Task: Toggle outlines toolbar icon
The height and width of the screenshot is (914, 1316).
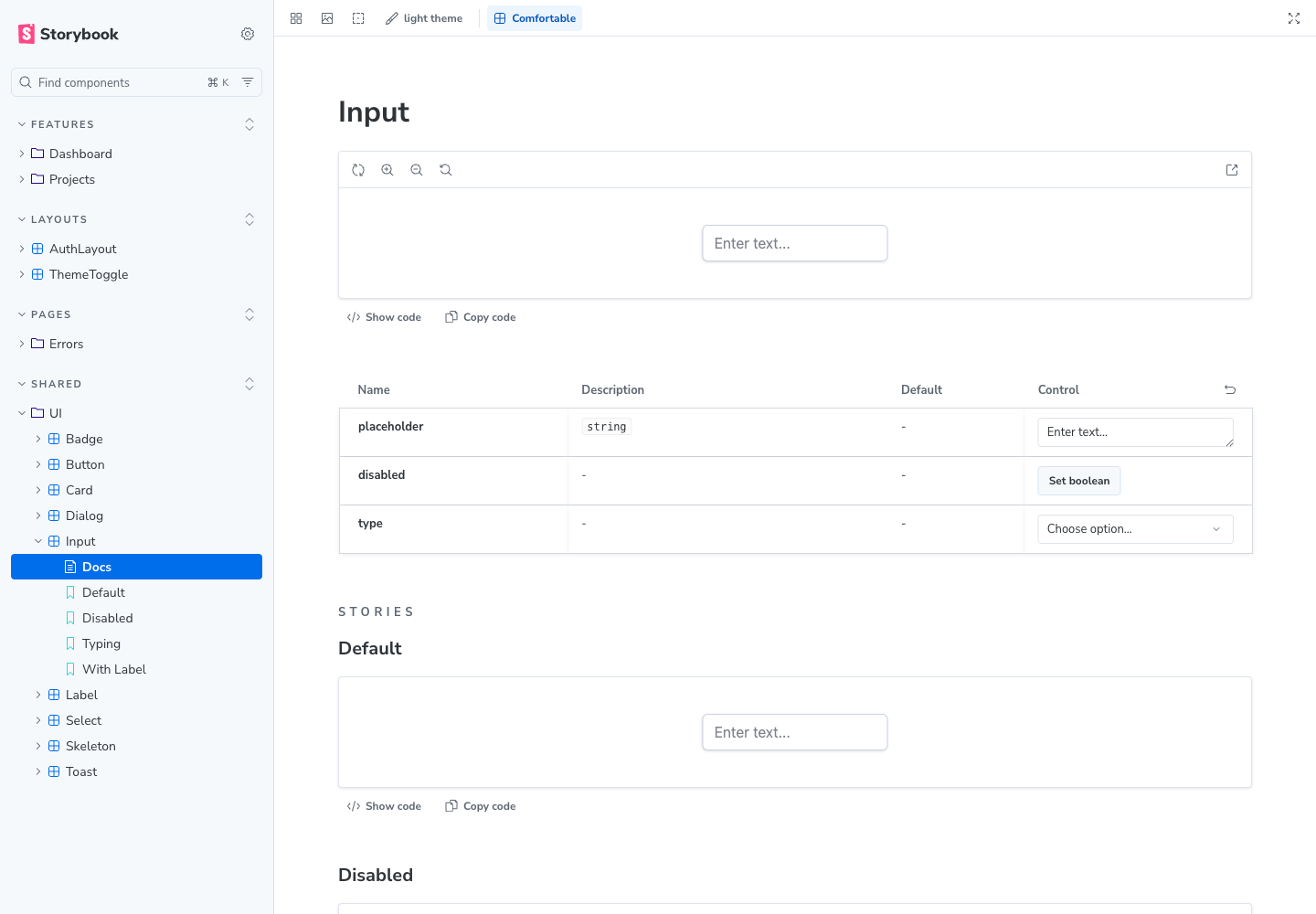Action: pyautogui.click(x=358, y=18)
